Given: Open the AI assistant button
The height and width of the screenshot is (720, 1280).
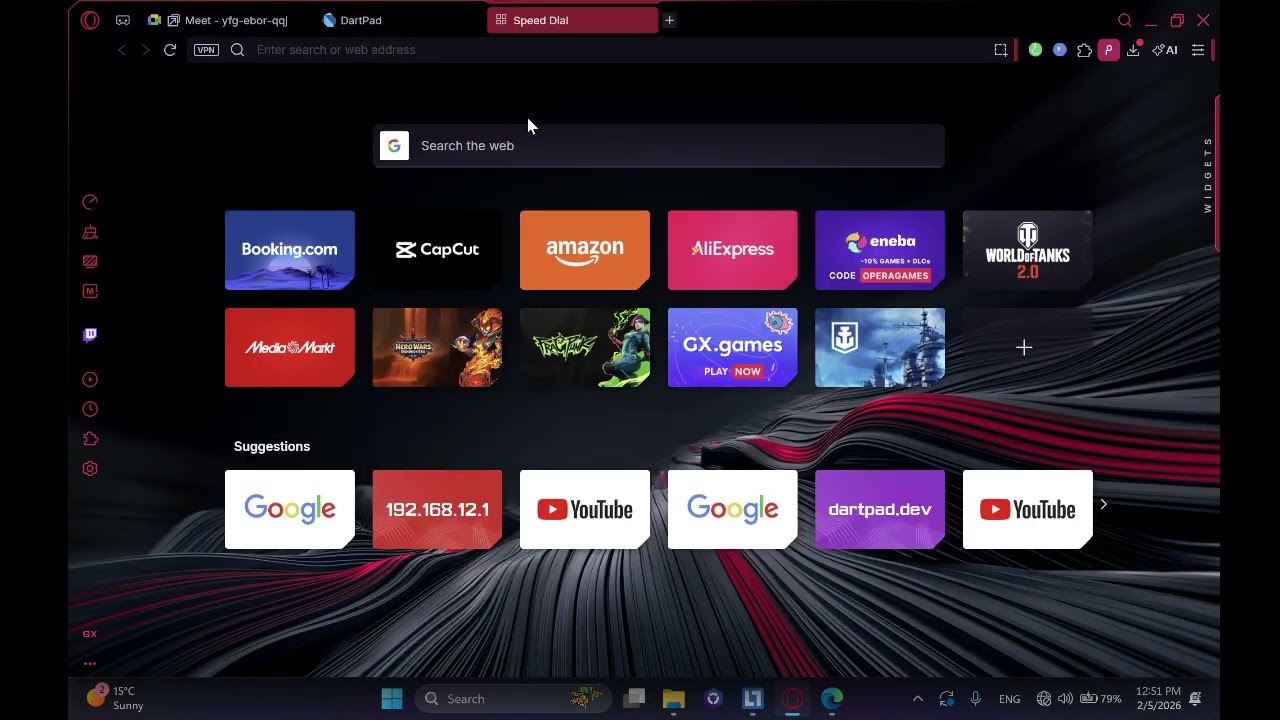Looking at the screenshot, I should [1165, 50].
